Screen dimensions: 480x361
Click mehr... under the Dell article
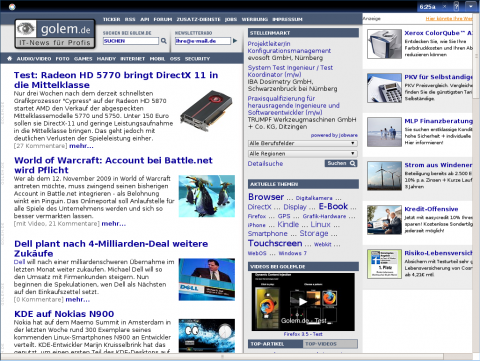pos(78,299)
